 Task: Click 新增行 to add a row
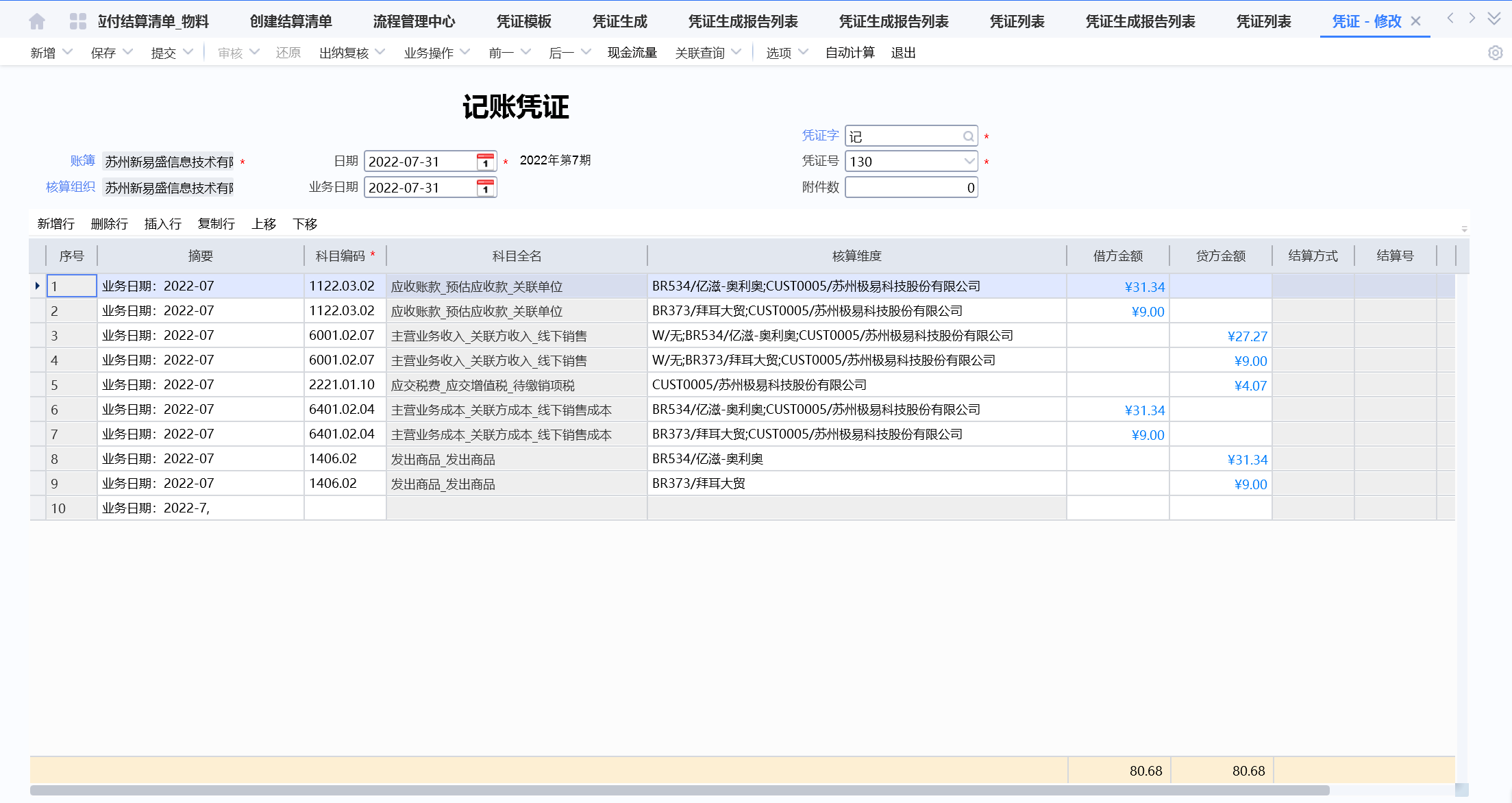(x=56, y=224)
